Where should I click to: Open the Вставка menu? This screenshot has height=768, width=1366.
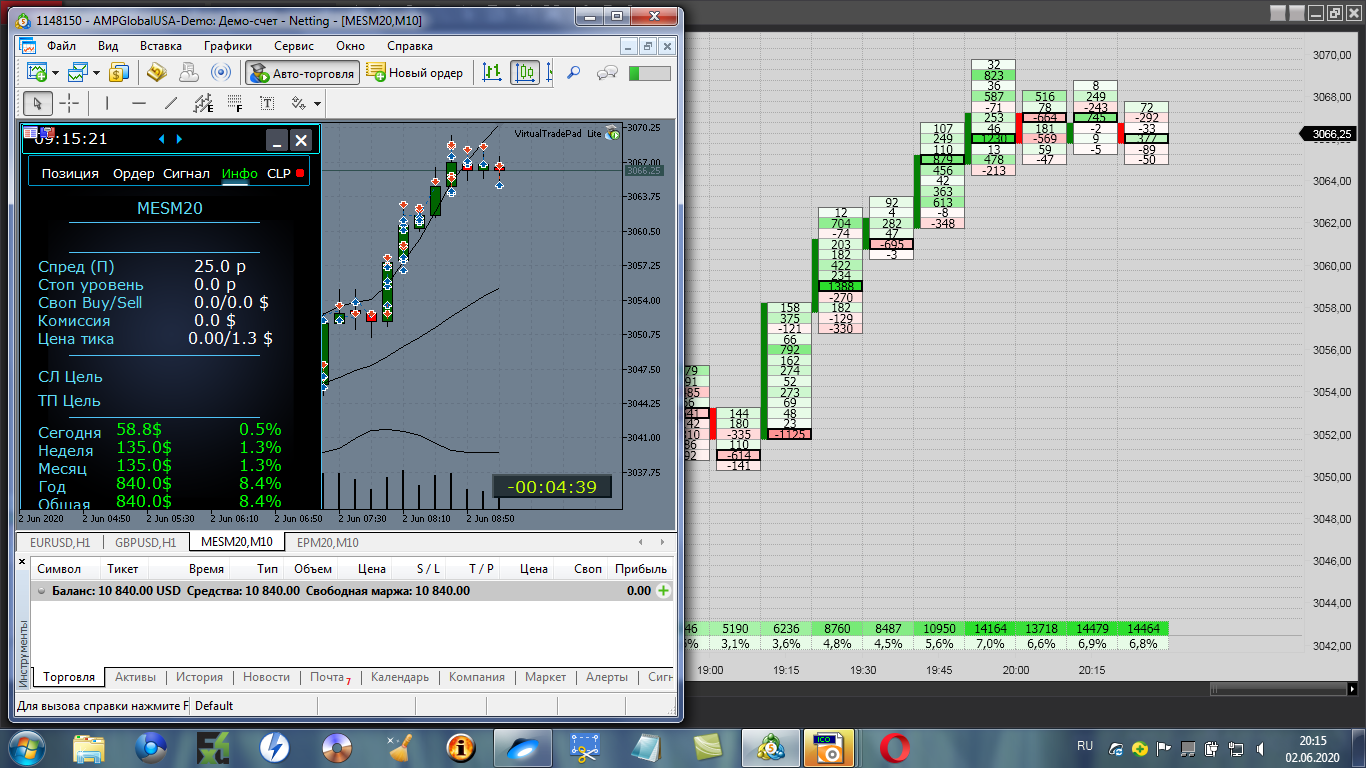coord(161,46)
